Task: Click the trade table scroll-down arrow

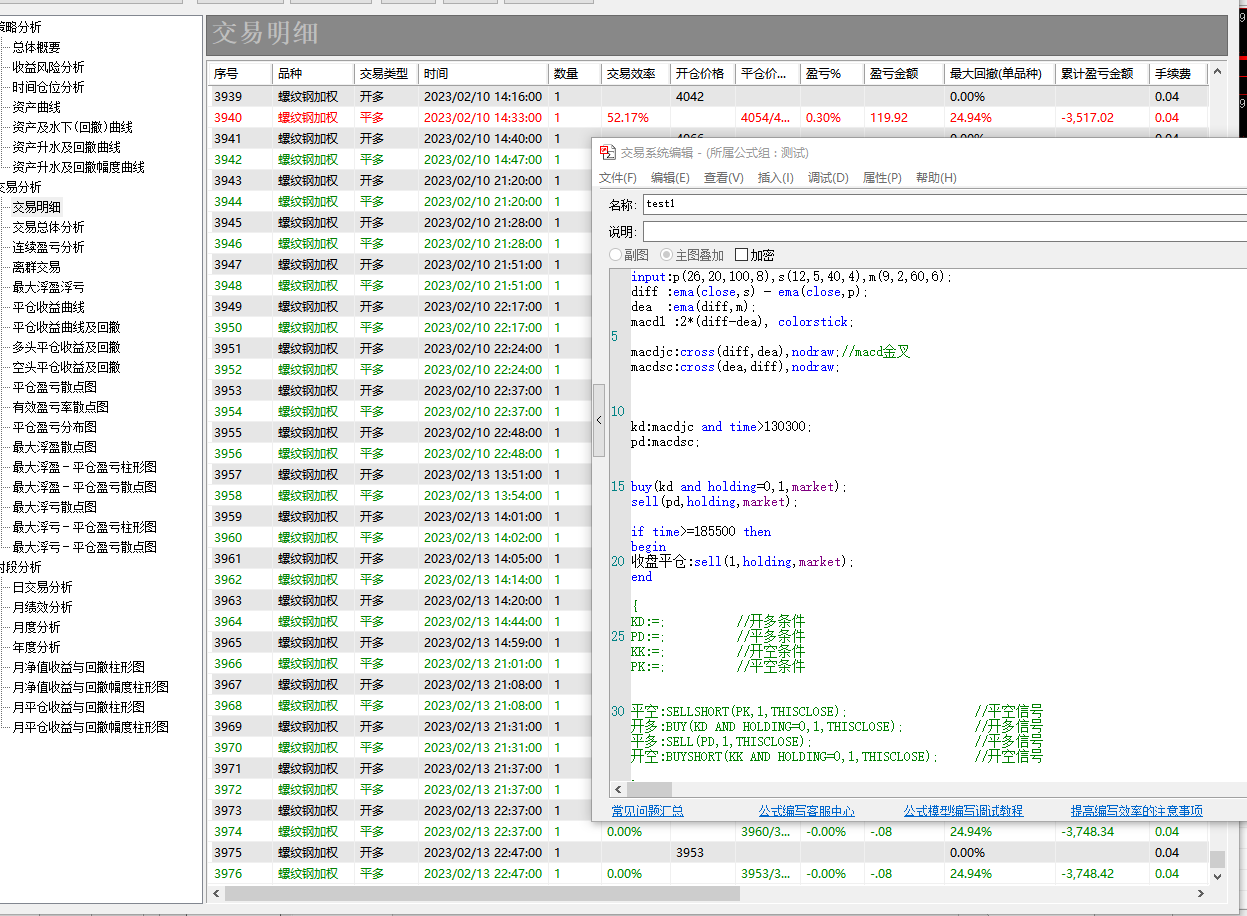Action: click(x=1217, y=875)
